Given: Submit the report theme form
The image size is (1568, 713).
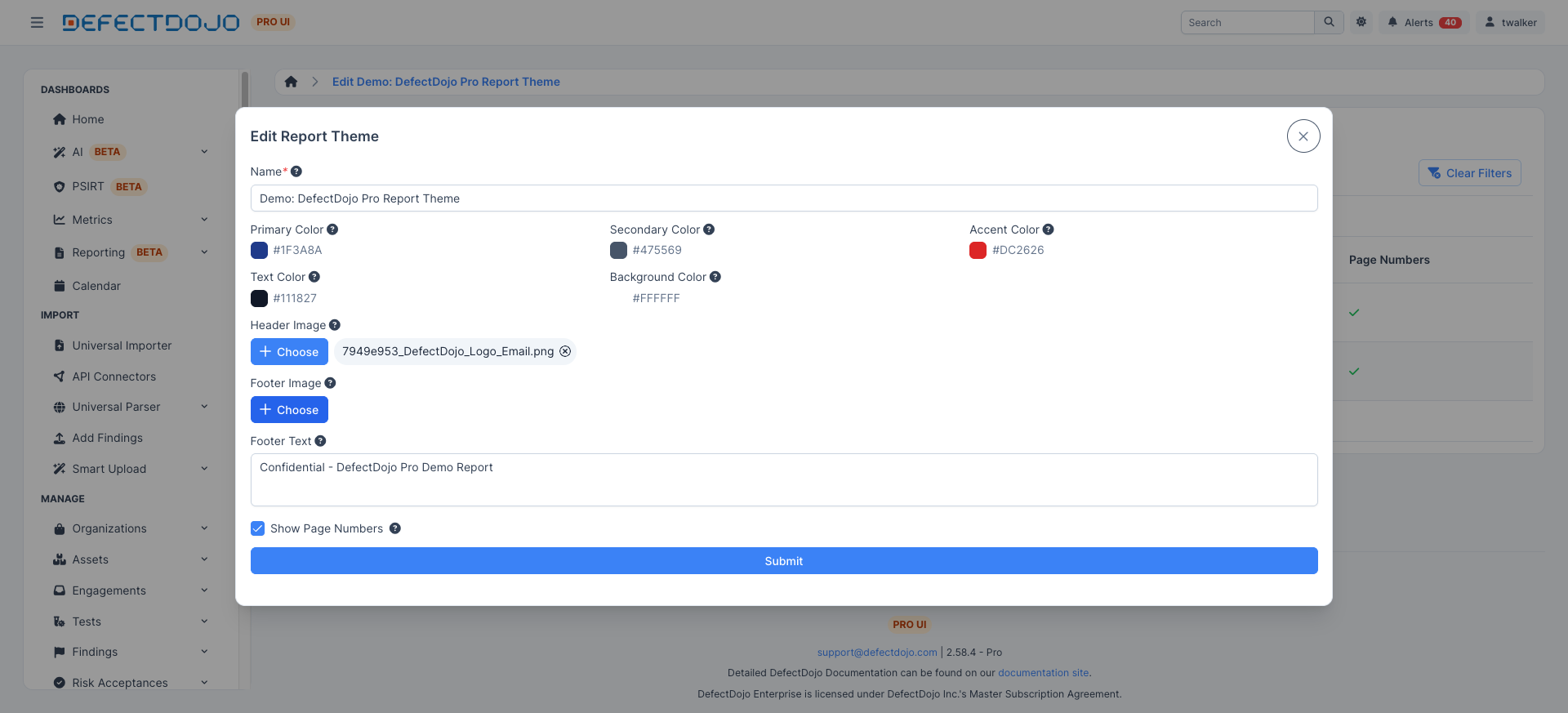Looking at the screenshot, I should point(784,561).
